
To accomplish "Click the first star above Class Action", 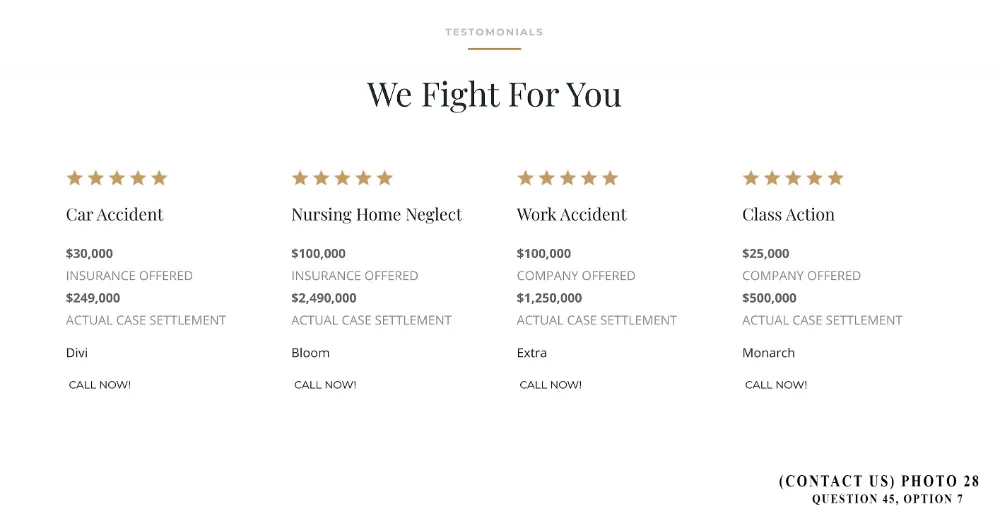I will coord(751,178).
